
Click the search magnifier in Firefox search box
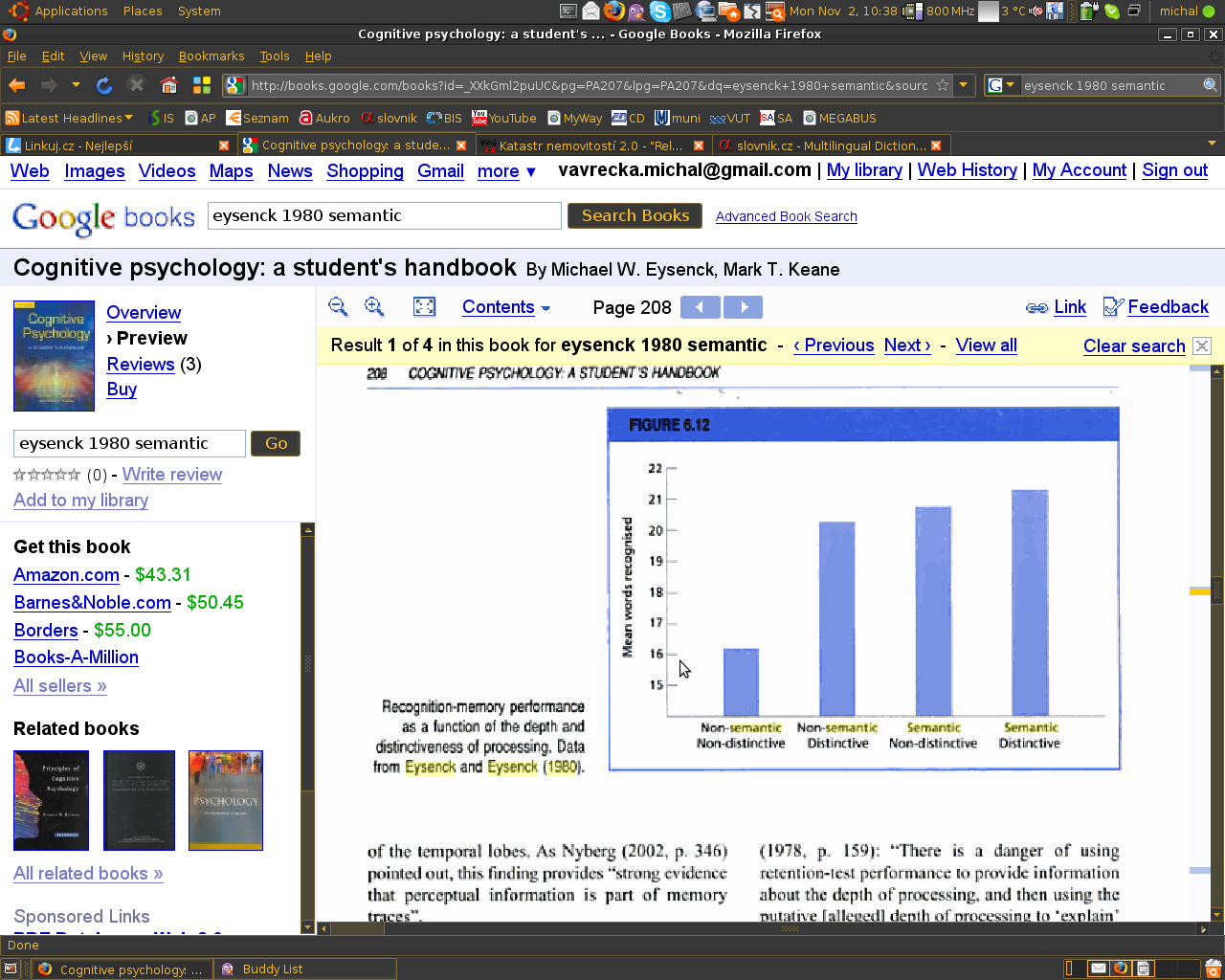(1211, 85)
